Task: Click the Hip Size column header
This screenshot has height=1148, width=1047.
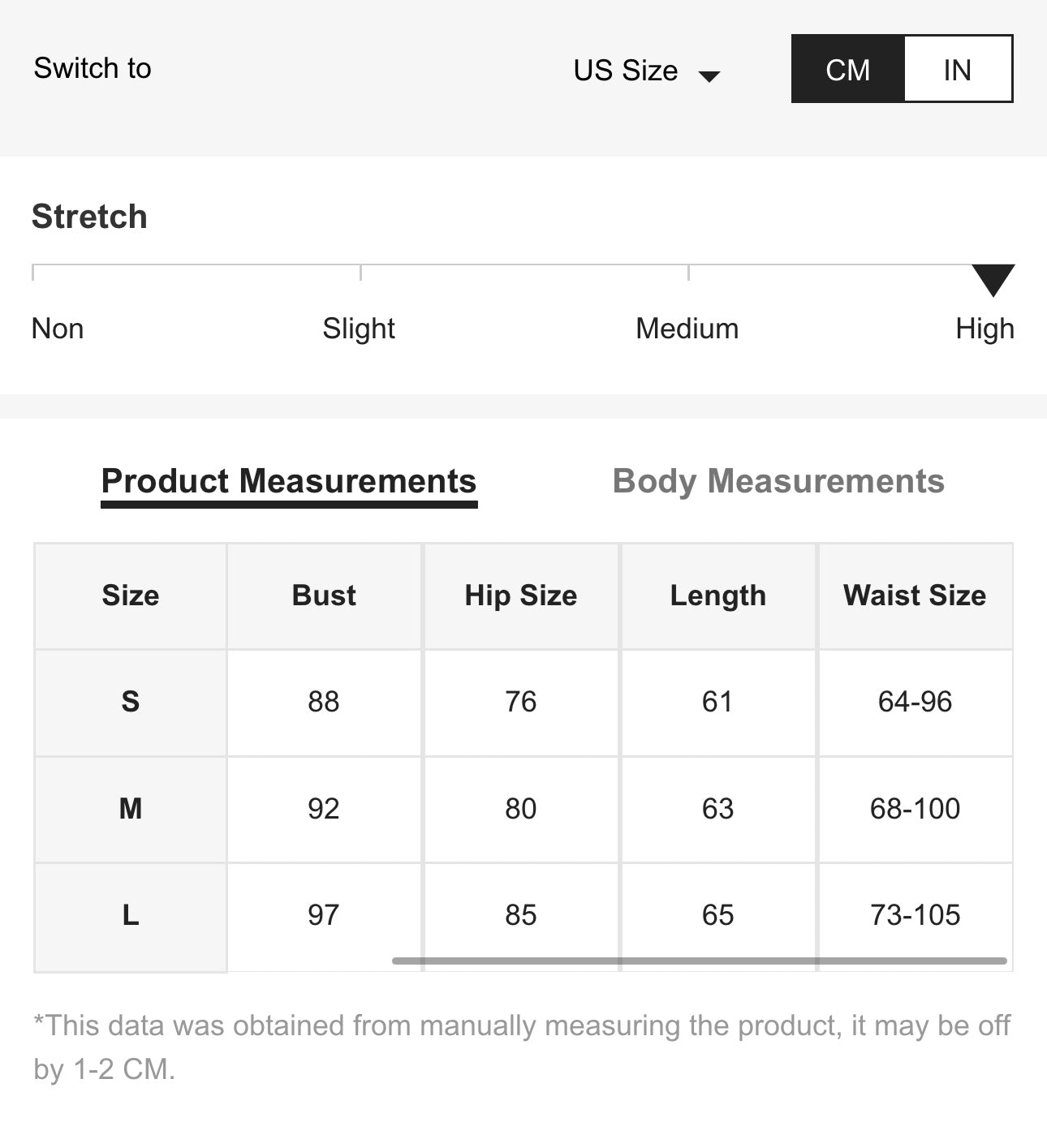Action: (520, 595)
